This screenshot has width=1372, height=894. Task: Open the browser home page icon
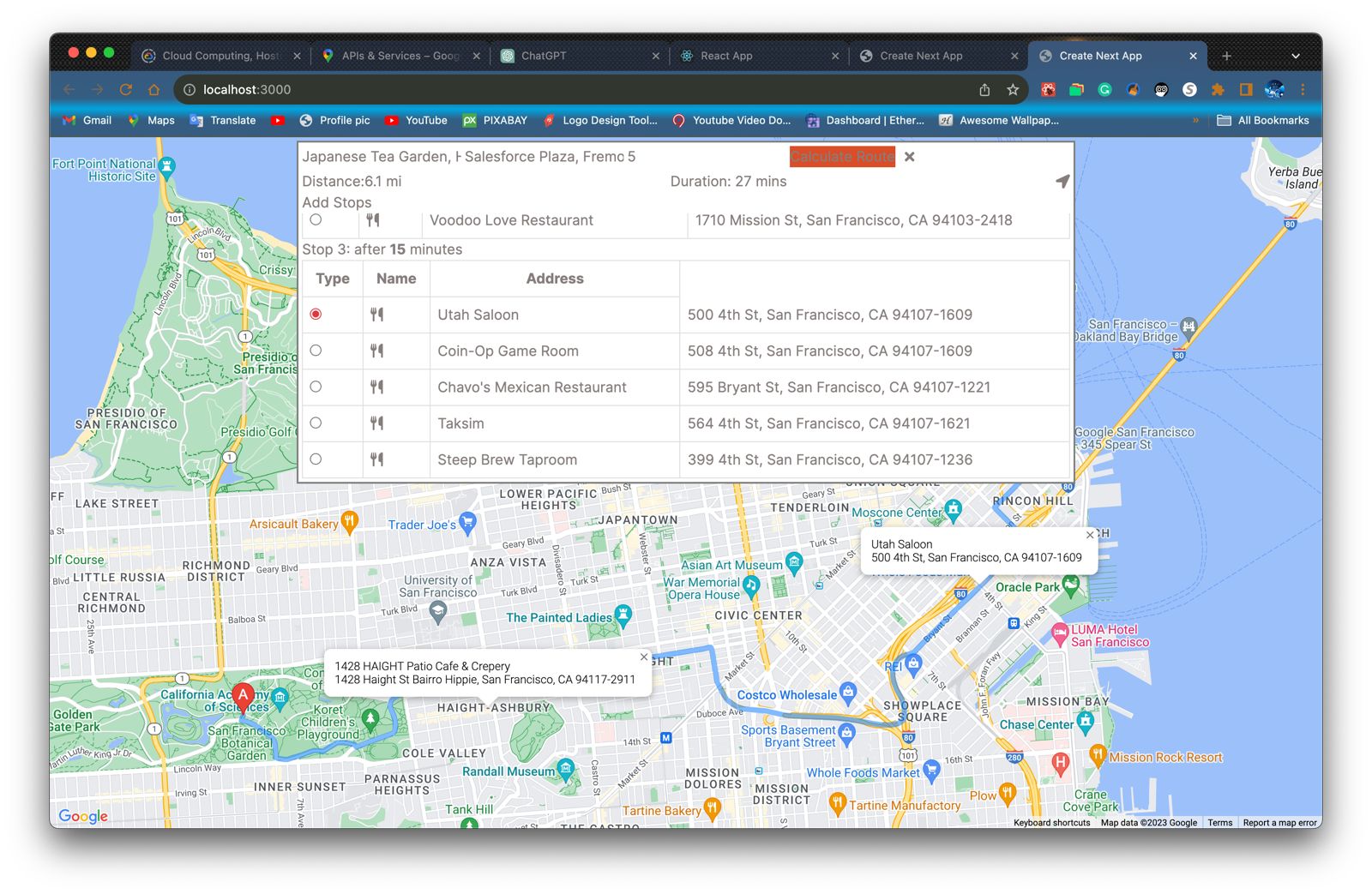point(154,89)
